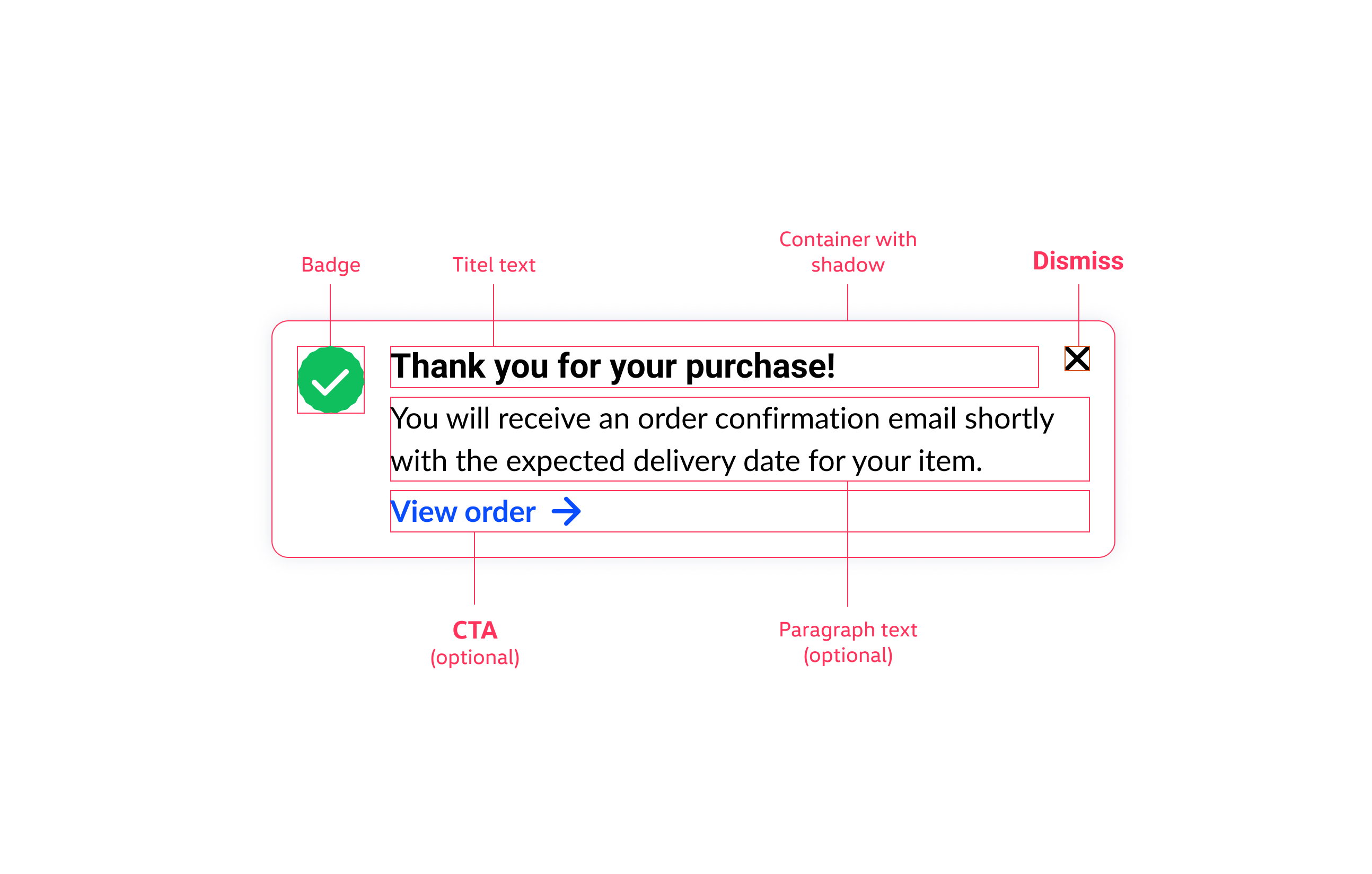Click the empty space right of View order arrow

point(835,511)
